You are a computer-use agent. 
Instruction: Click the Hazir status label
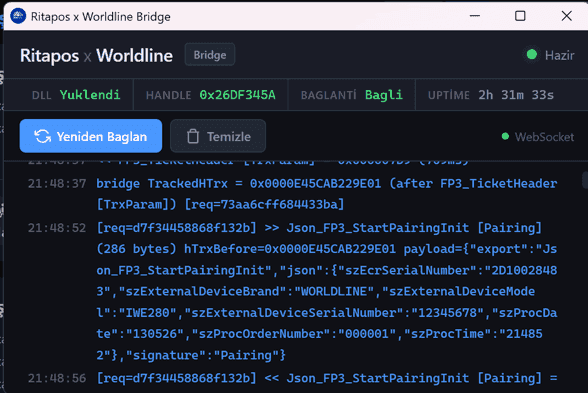coord(559,56)
